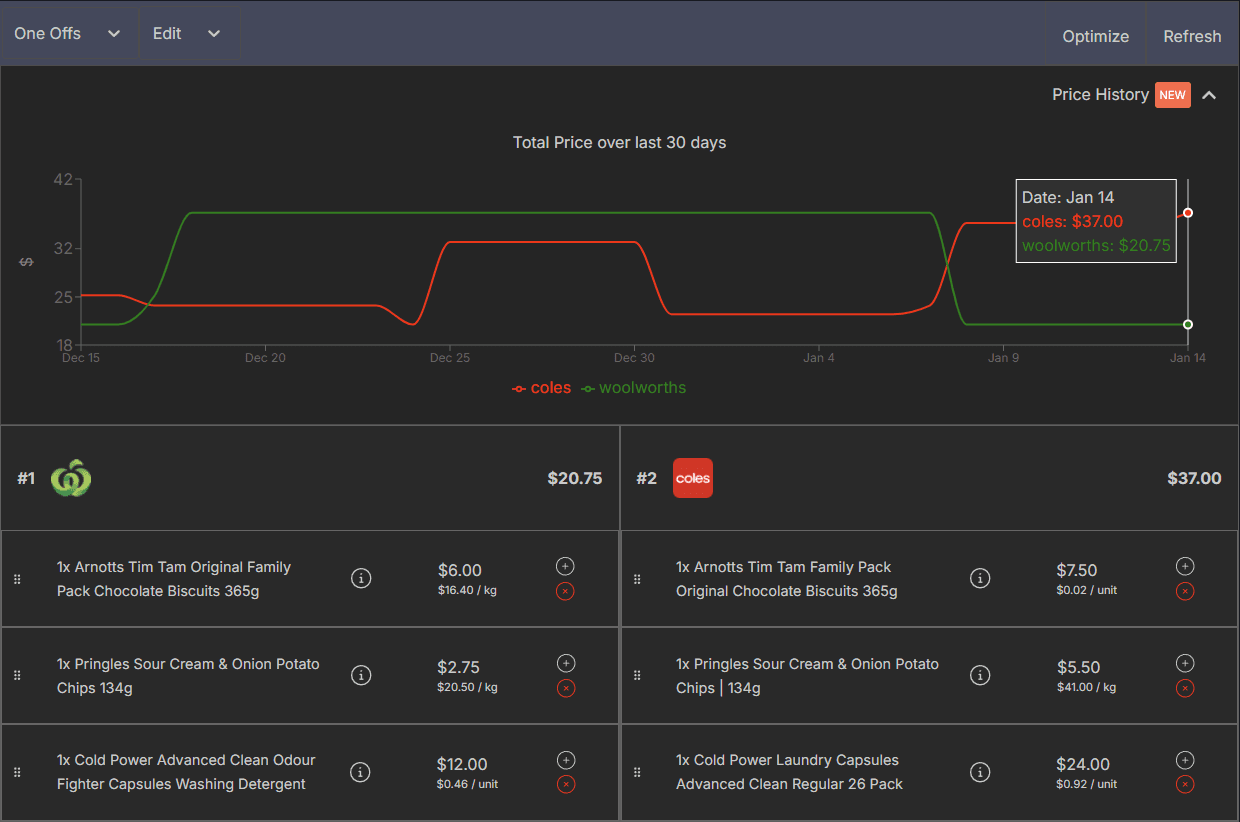Expand the Edit dropdown menu
This screenshot has height=822, width=1240.
tap(186, 34)
